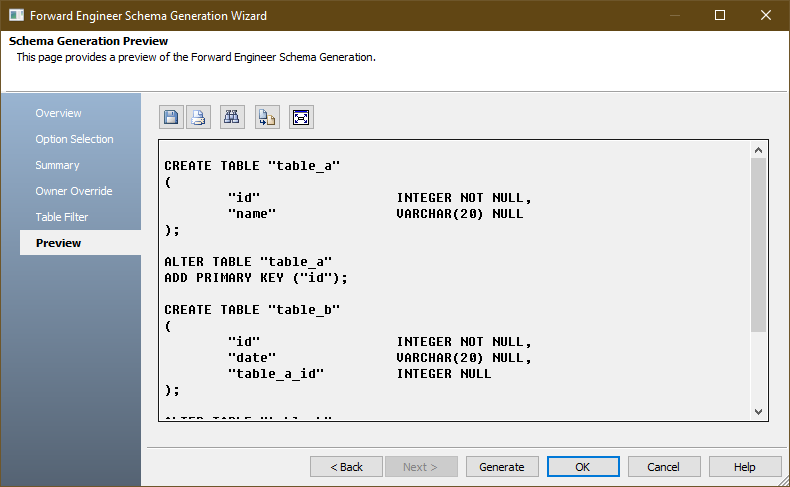Open Help for the wizard
Image resolution: width=790 pixels, height=487 pixels.
click(745, 467)
